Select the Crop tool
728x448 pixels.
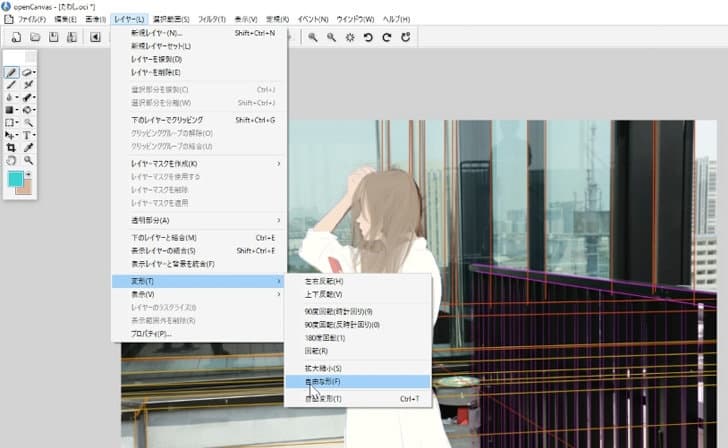[x=11, y=148]
